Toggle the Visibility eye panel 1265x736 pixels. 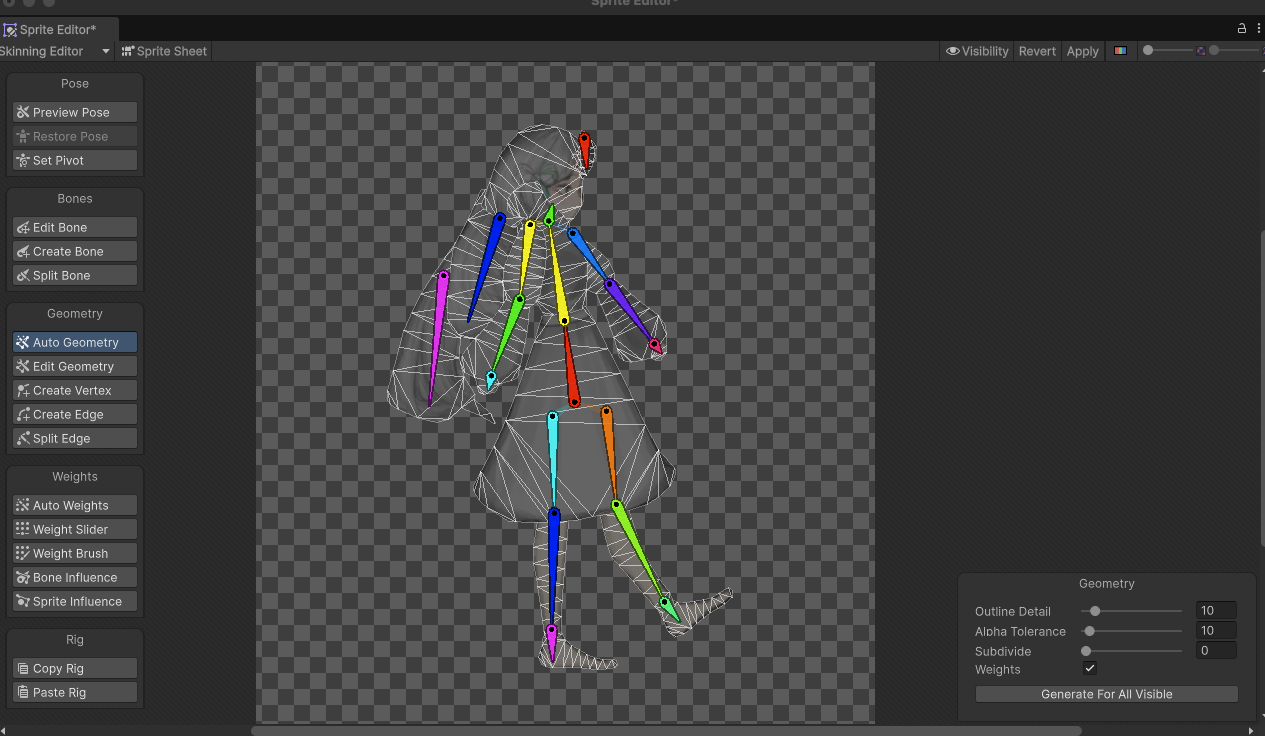coord(977,51)
